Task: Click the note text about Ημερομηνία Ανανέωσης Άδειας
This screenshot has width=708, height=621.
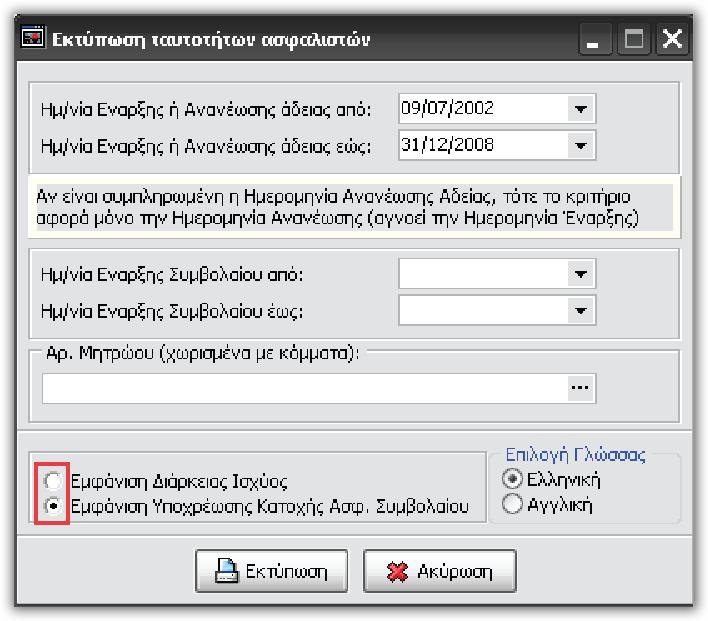Action: [x=337, y=207]
